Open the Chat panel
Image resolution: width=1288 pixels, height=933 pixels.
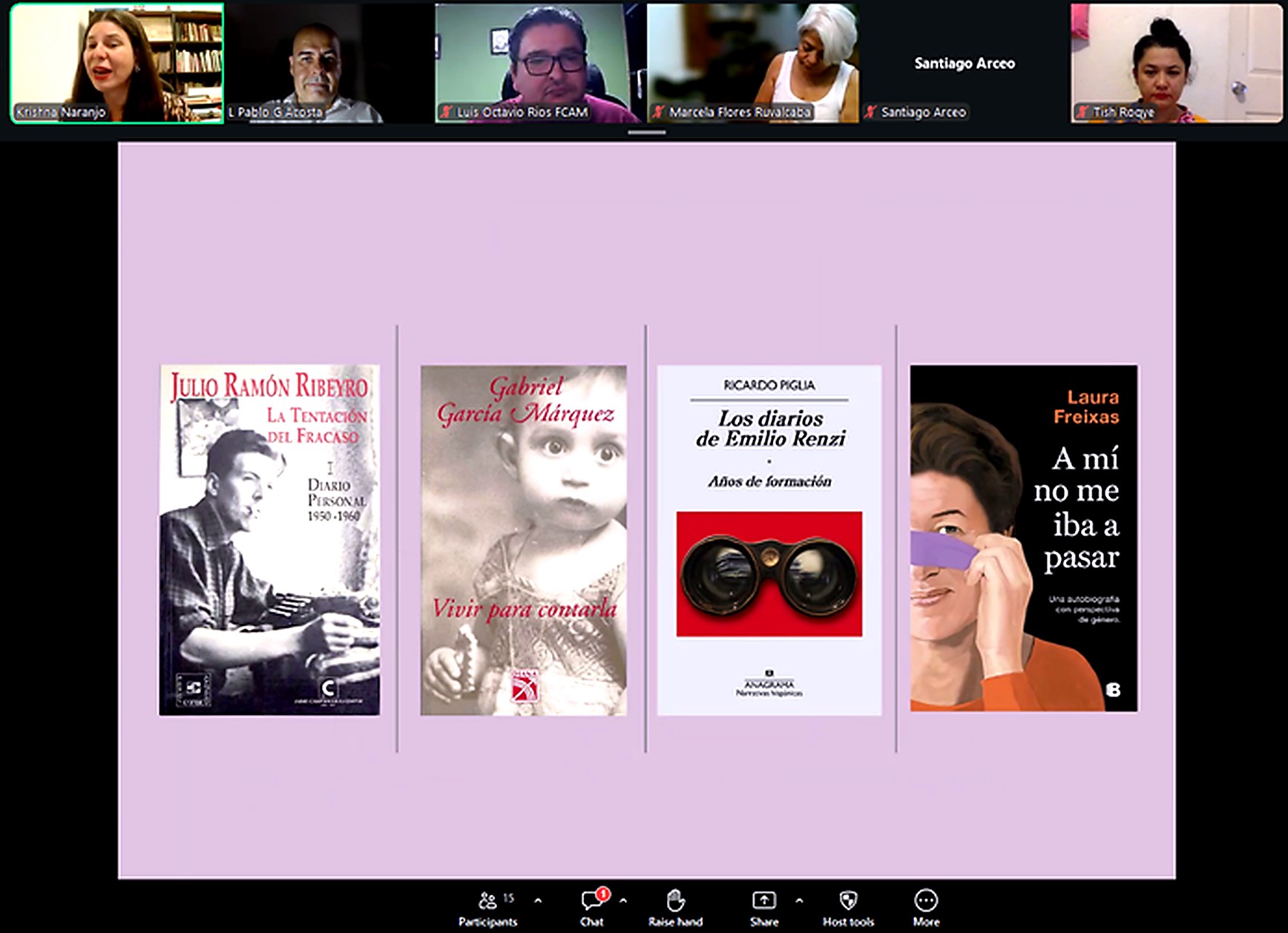click(x=591, y=909)
